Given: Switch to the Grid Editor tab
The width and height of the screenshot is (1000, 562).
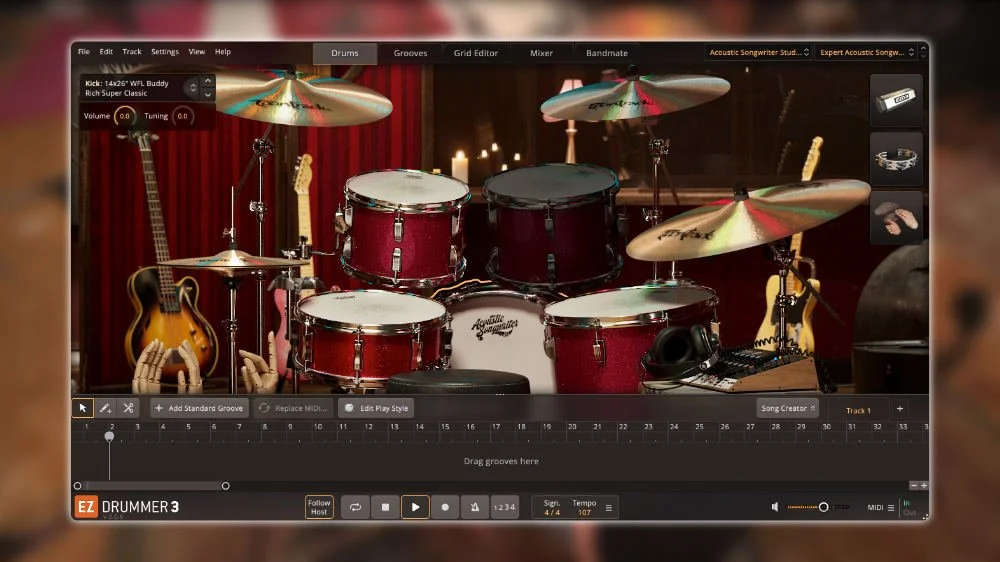Looking at the screenshot, I should [476, 53].
